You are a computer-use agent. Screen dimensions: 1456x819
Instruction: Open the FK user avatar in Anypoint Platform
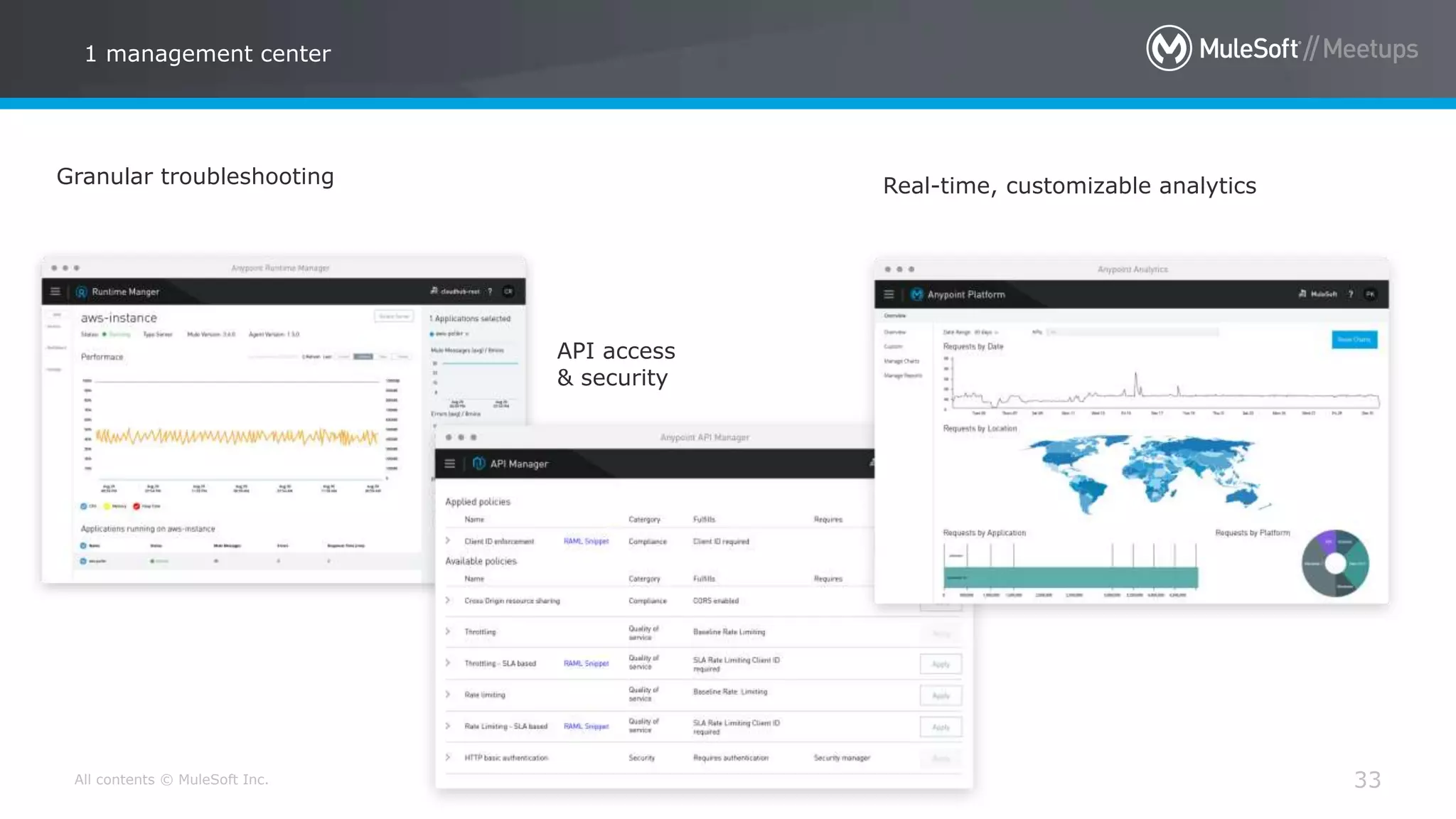tap(1370, 294)
